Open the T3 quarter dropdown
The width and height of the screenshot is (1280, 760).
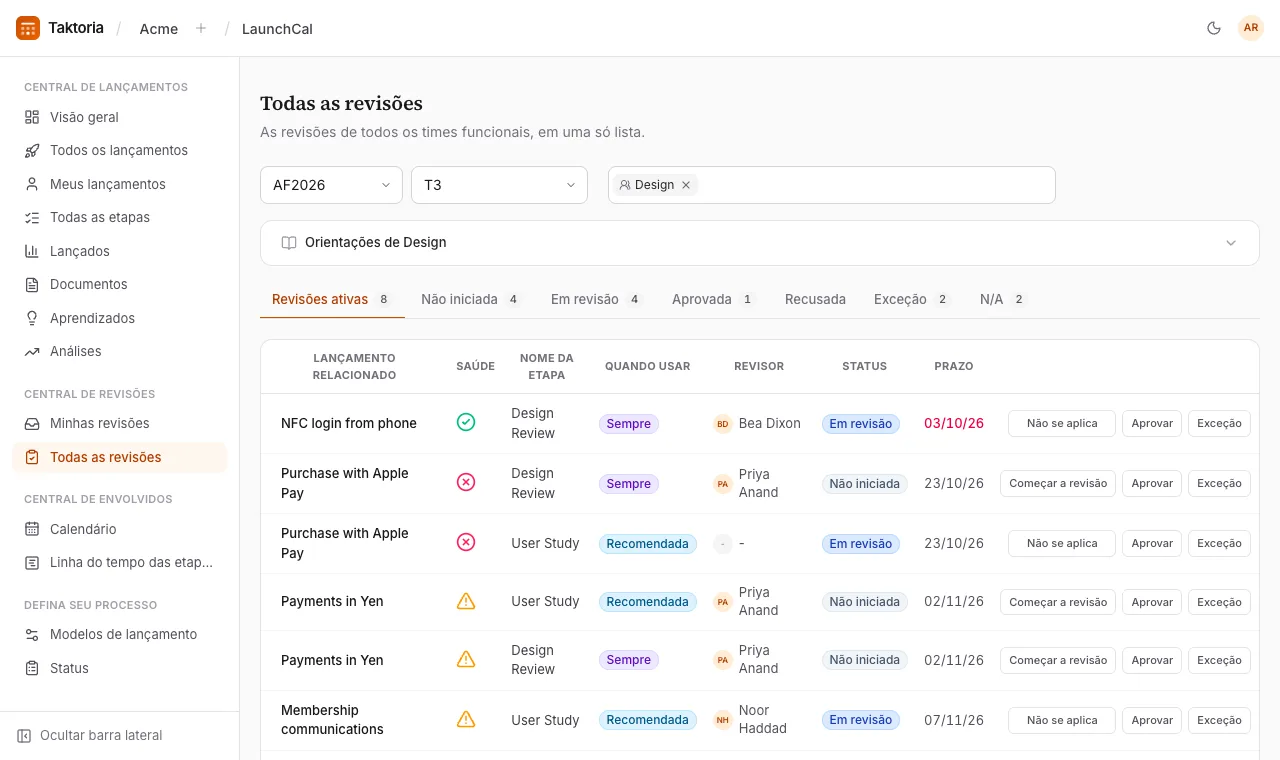coord(499,185)
